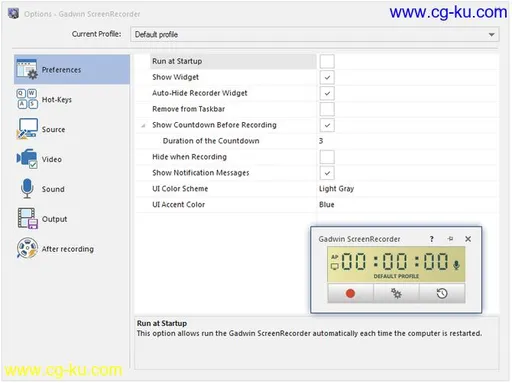Select the Run at Startup row label
512x383 pixels.
[177, 61]
